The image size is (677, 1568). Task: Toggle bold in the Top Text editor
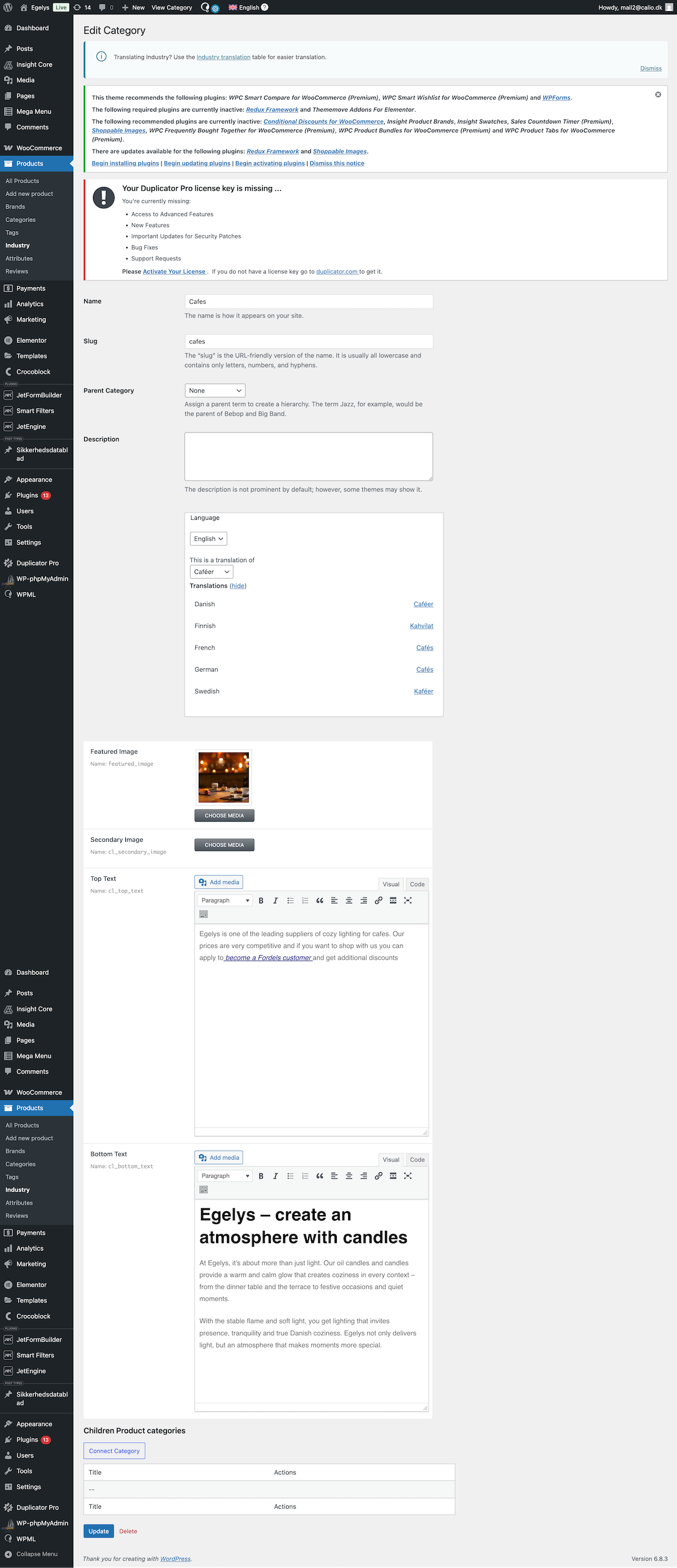click(261, 900)
